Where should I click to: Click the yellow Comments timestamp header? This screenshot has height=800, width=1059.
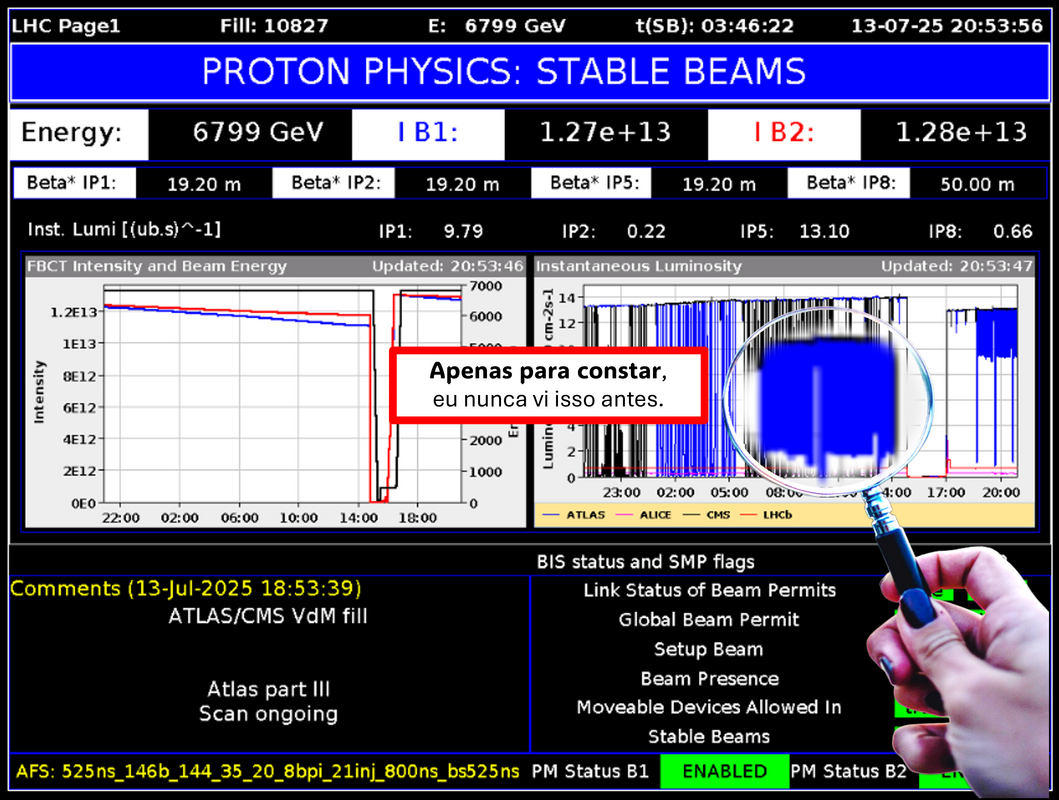click(186, 588)
